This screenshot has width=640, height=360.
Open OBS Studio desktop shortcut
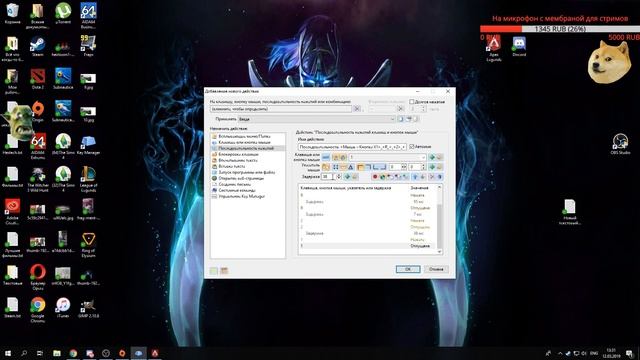620,144
